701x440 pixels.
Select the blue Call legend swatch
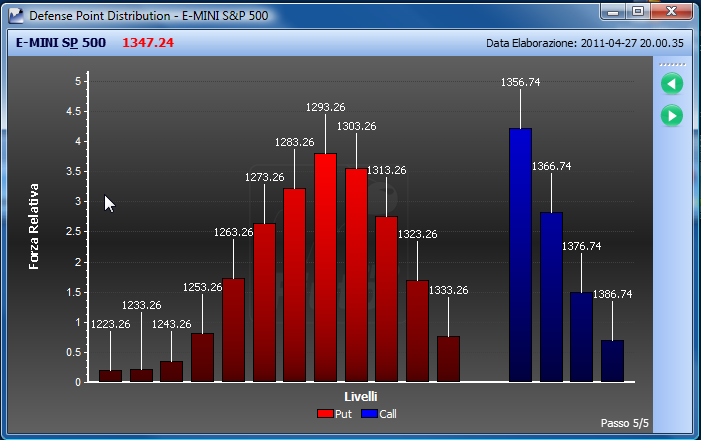pos(369,414)
